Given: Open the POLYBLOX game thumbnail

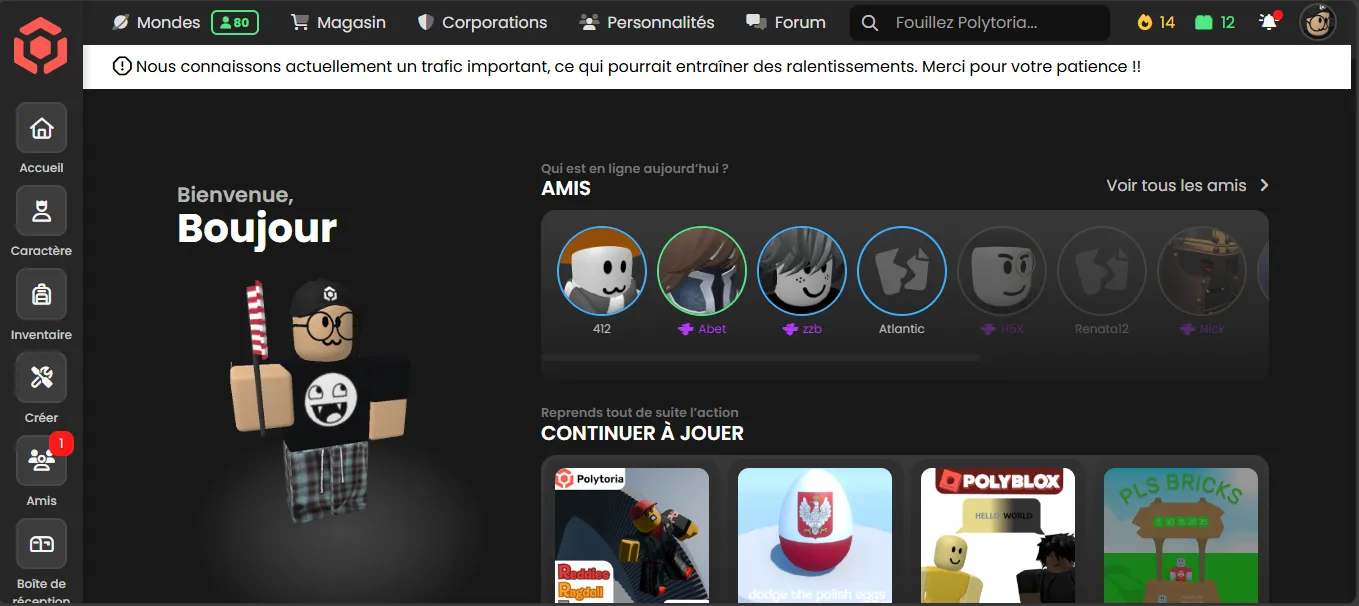Looking at the screenshot, I should click(x=998, y=536).
